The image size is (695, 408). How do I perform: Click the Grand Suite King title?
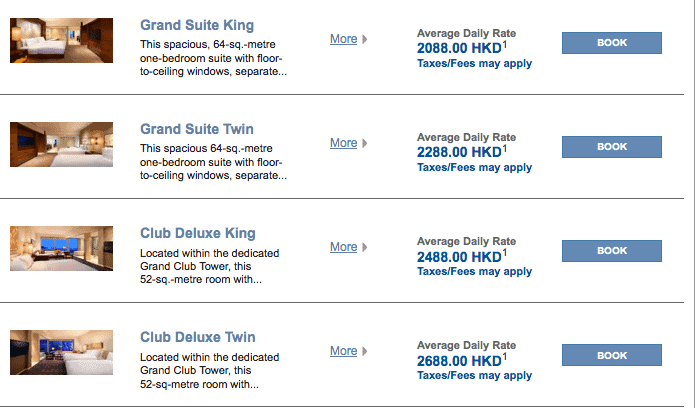[197, 25]
